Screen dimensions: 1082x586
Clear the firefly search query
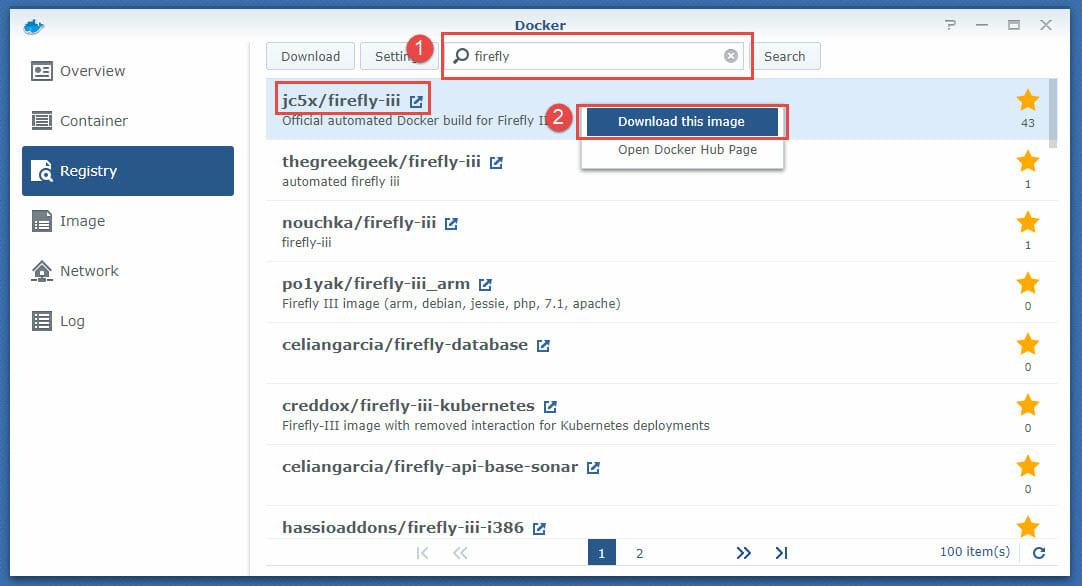tap(730, 56)
